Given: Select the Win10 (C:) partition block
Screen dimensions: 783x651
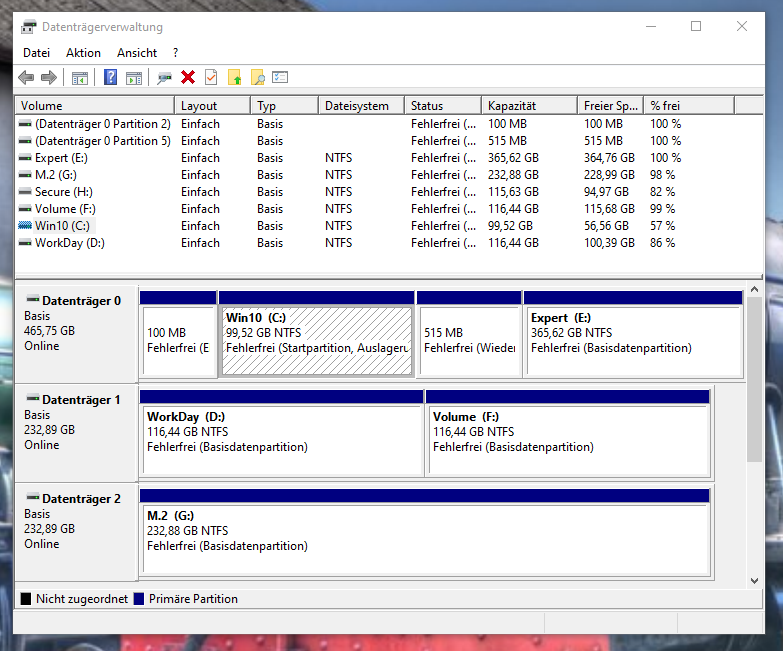Looking at the screenshot, I should click(x=317, y=333).
